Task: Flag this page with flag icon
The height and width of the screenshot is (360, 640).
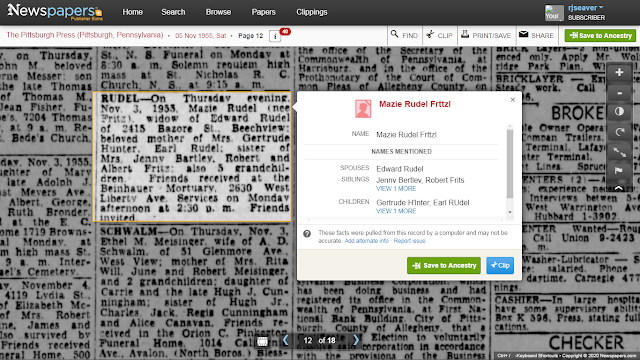Action: (619, 171)
